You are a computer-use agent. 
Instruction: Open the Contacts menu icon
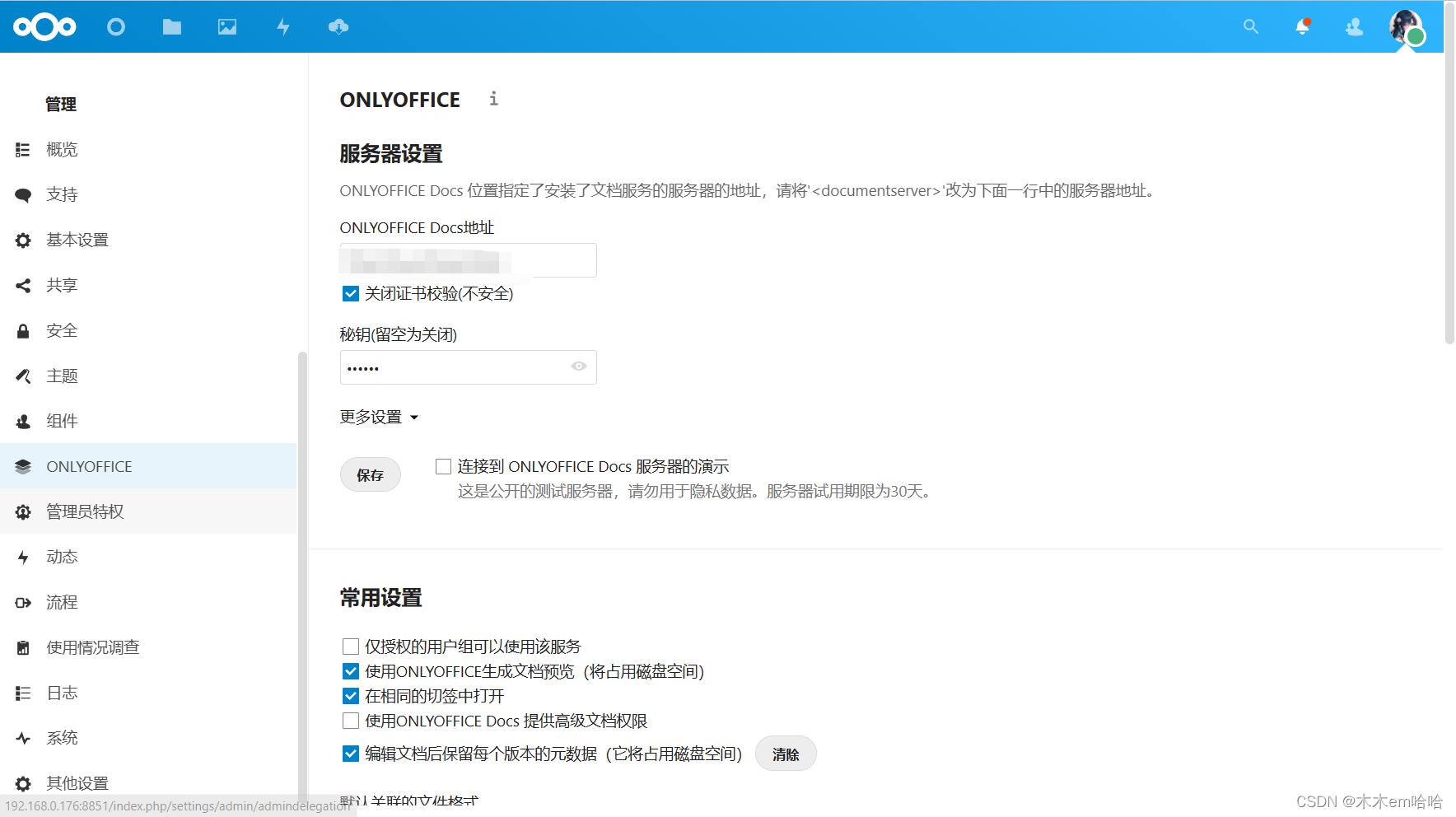click(x=1354, y=27)
